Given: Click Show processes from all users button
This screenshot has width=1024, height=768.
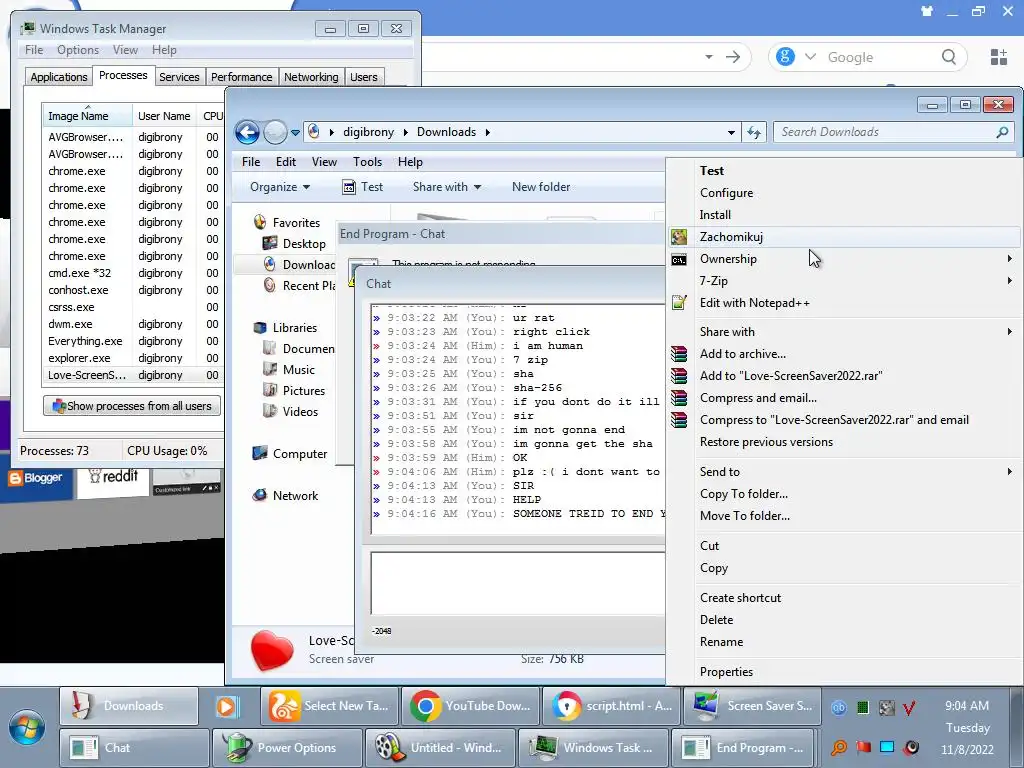Looking at the screenshot, I should (x=132, y=406).
